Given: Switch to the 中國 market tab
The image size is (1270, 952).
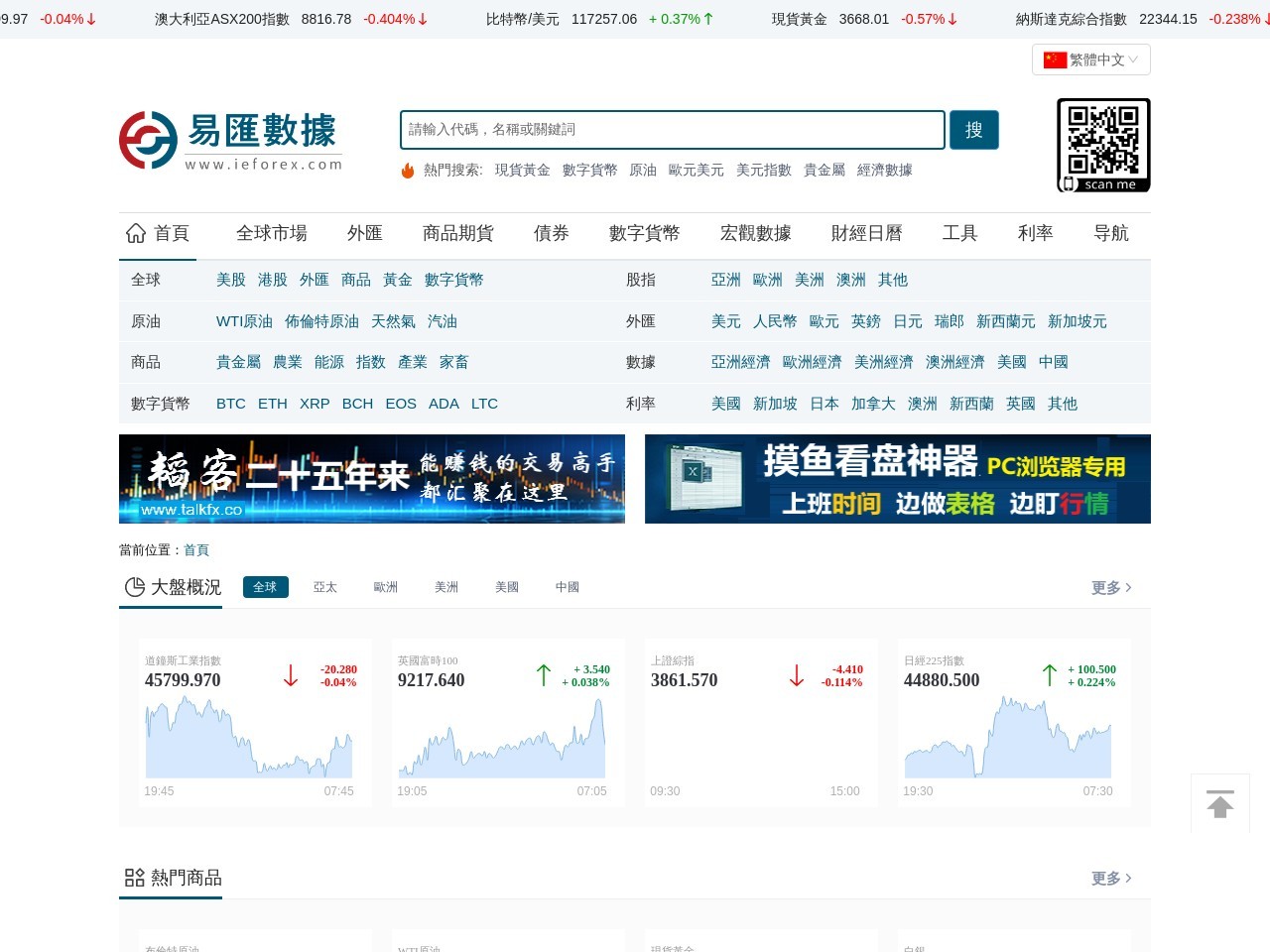Looking at the screenshot, I should click(x=568, y=587).
